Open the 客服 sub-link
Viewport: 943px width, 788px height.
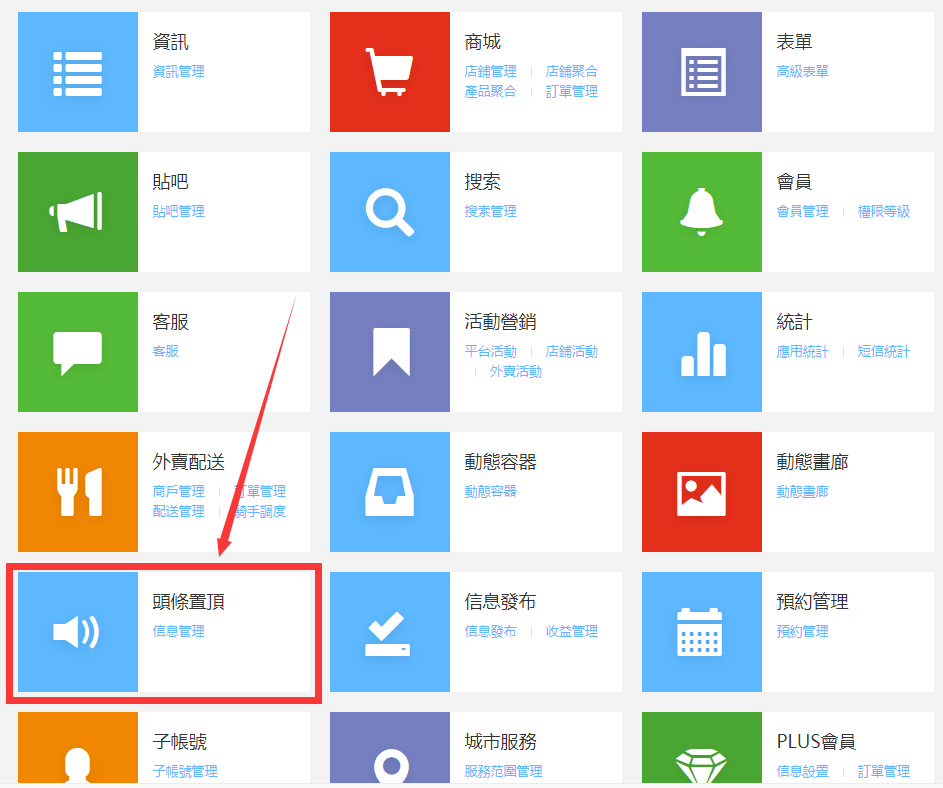pos(165,351)
